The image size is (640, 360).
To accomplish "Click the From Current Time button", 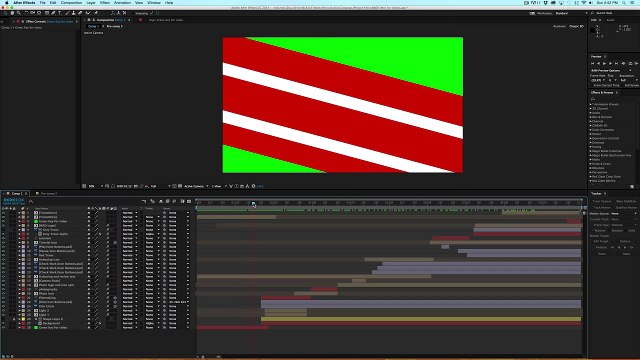I will coord(607,85).
